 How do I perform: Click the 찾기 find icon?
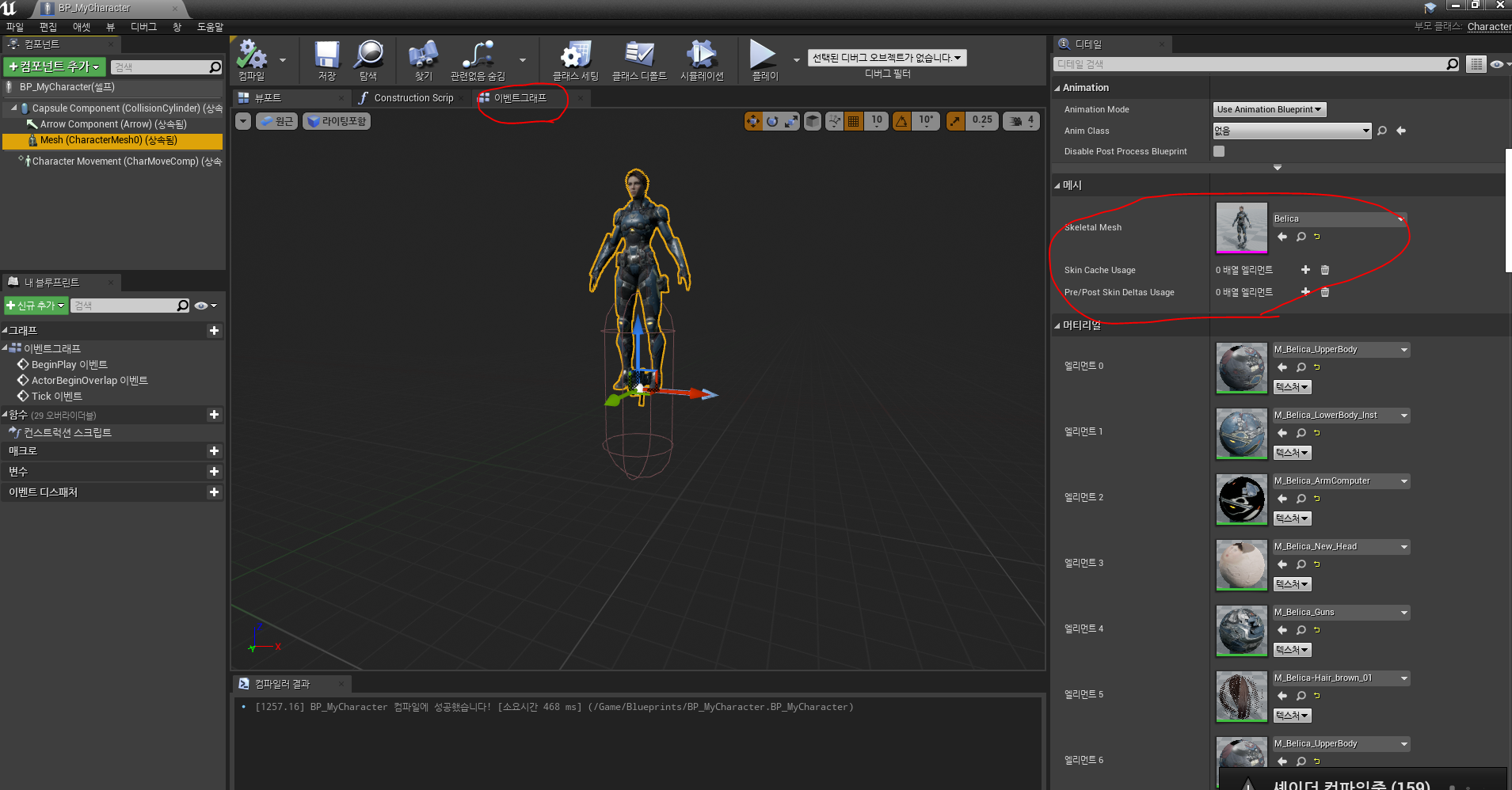(x=424, y=59)
